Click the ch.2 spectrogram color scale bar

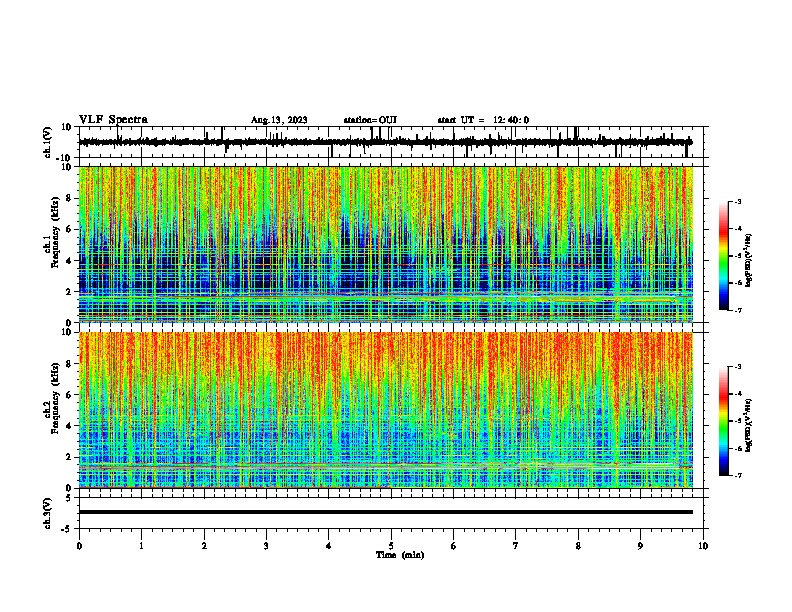(723, 421)
